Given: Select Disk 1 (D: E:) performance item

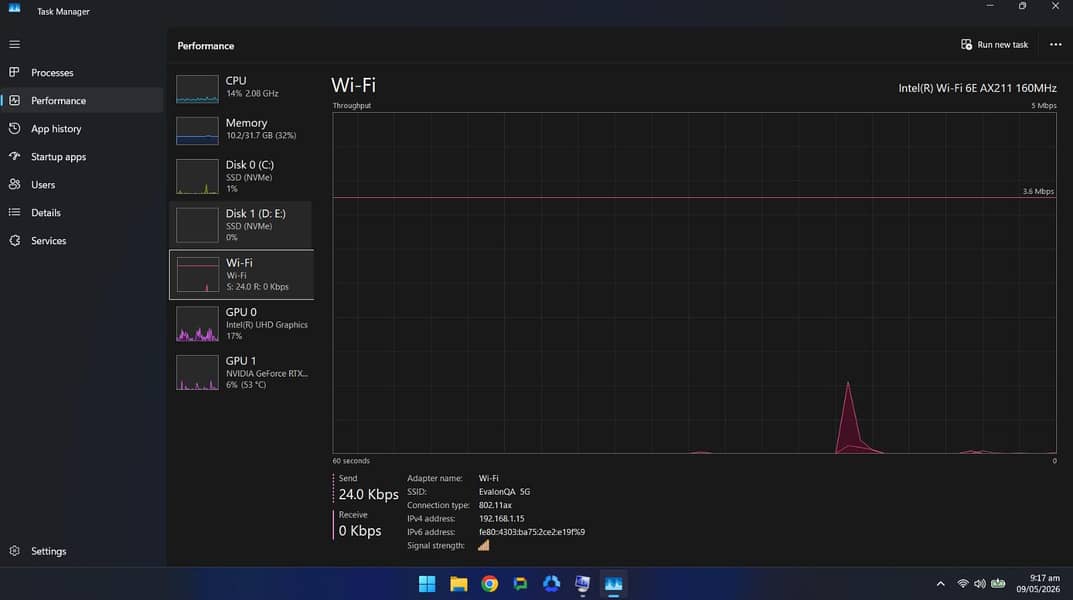Looking at the screenshot, I should (242, 225).
